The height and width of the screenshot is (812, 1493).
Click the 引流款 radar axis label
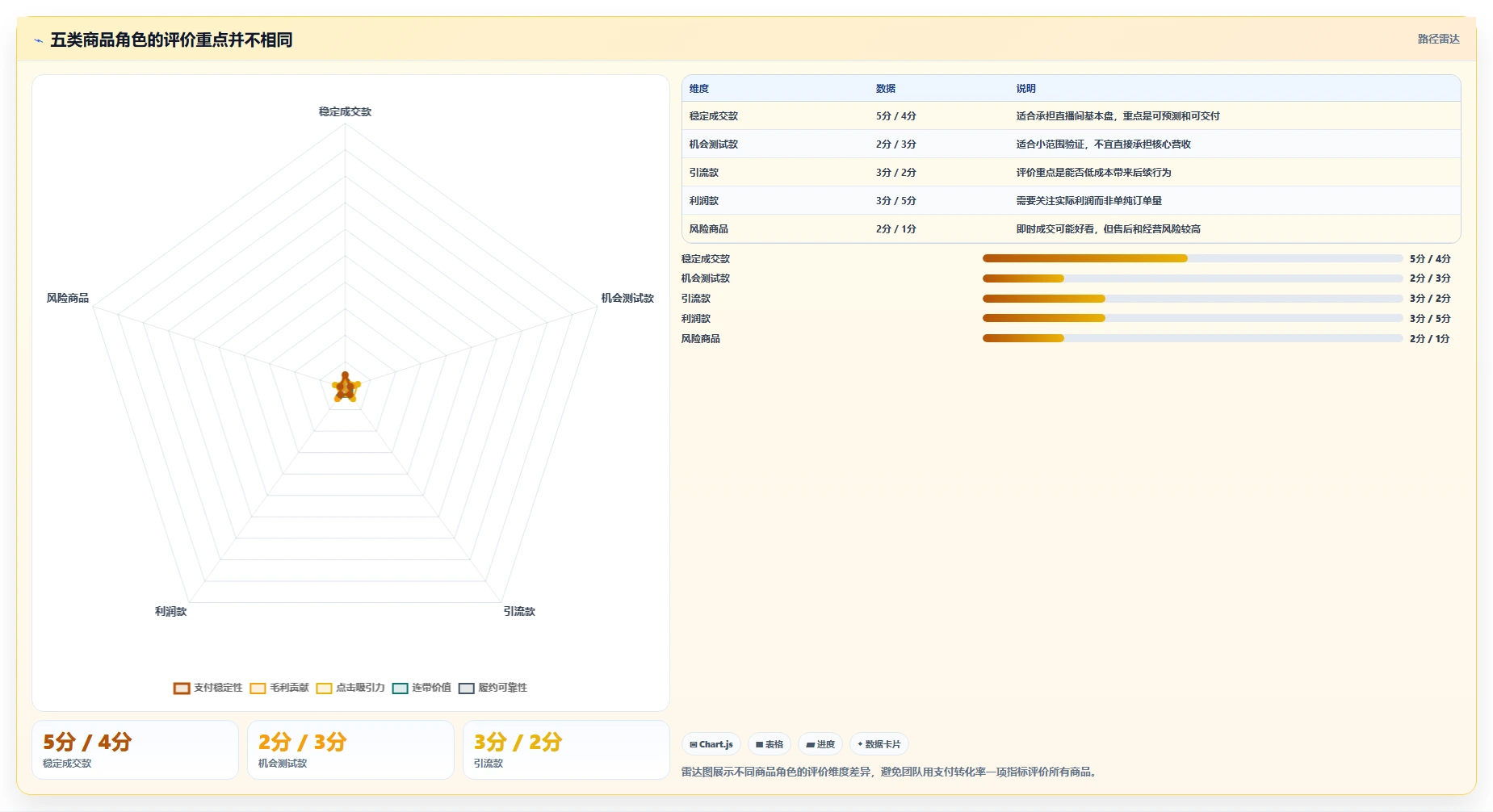tap(519, 612)
